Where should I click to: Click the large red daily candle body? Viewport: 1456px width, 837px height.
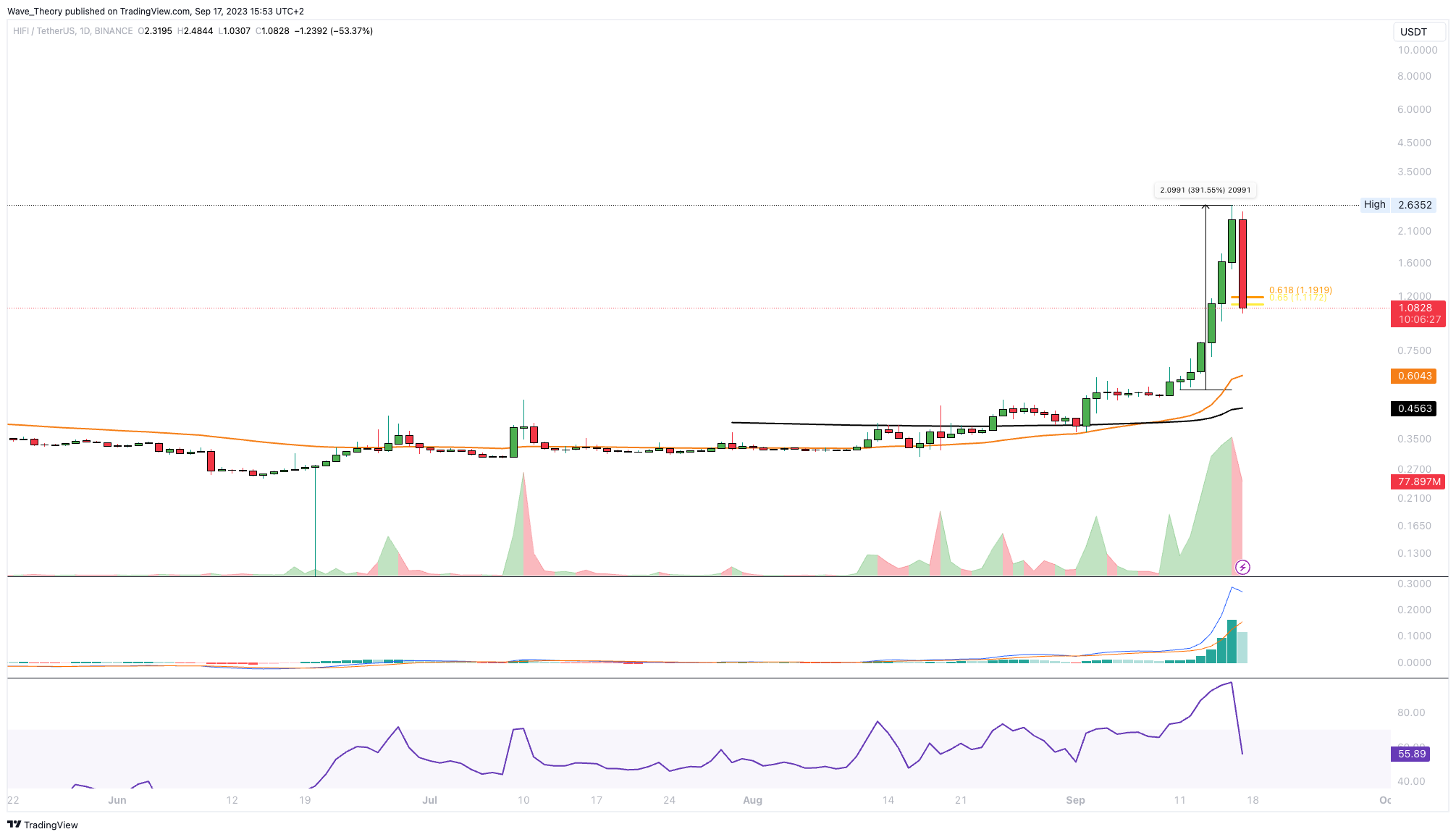1242,262
